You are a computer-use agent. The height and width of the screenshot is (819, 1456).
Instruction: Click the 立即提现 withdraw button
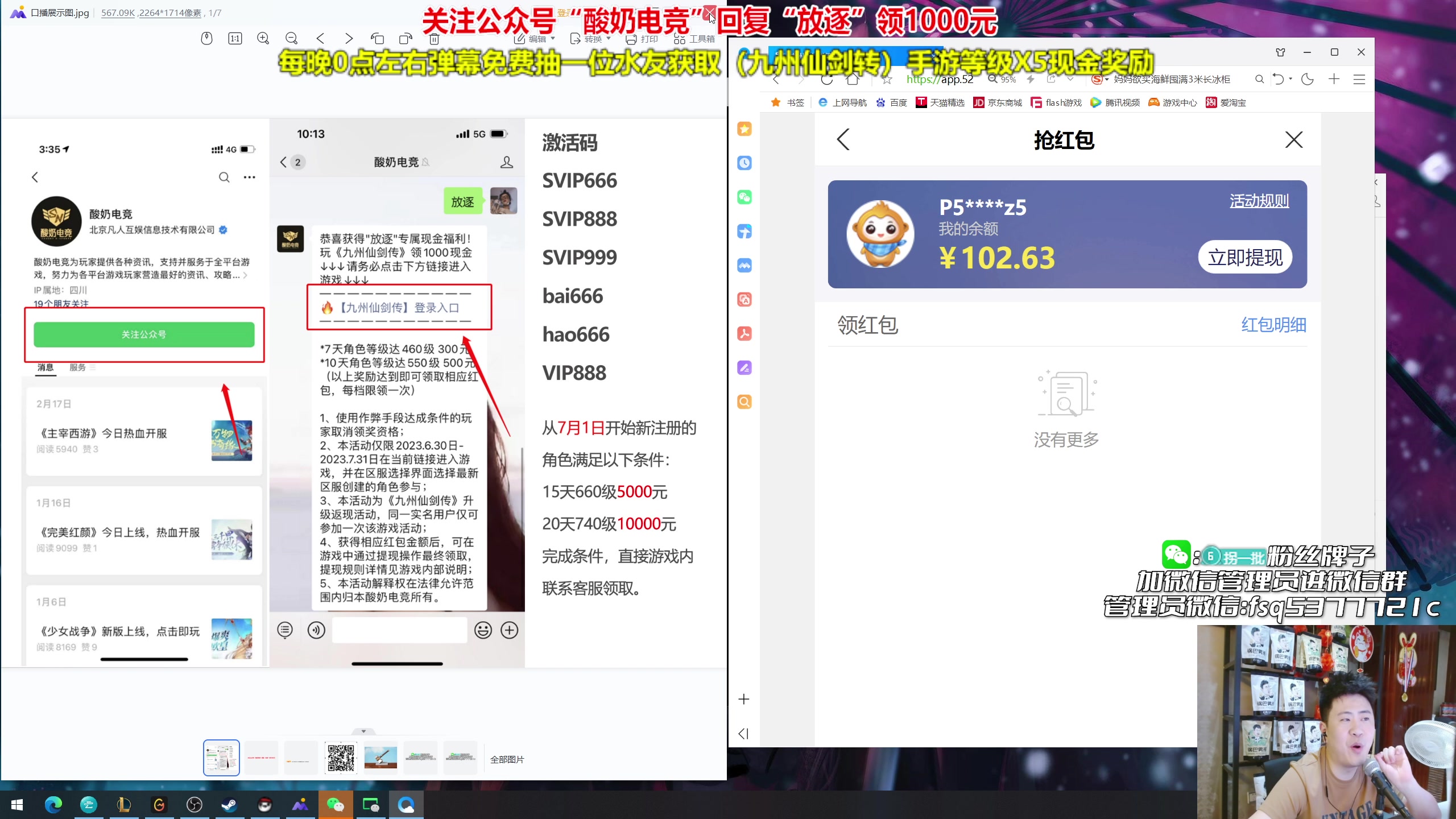(x=1246, y=257)
